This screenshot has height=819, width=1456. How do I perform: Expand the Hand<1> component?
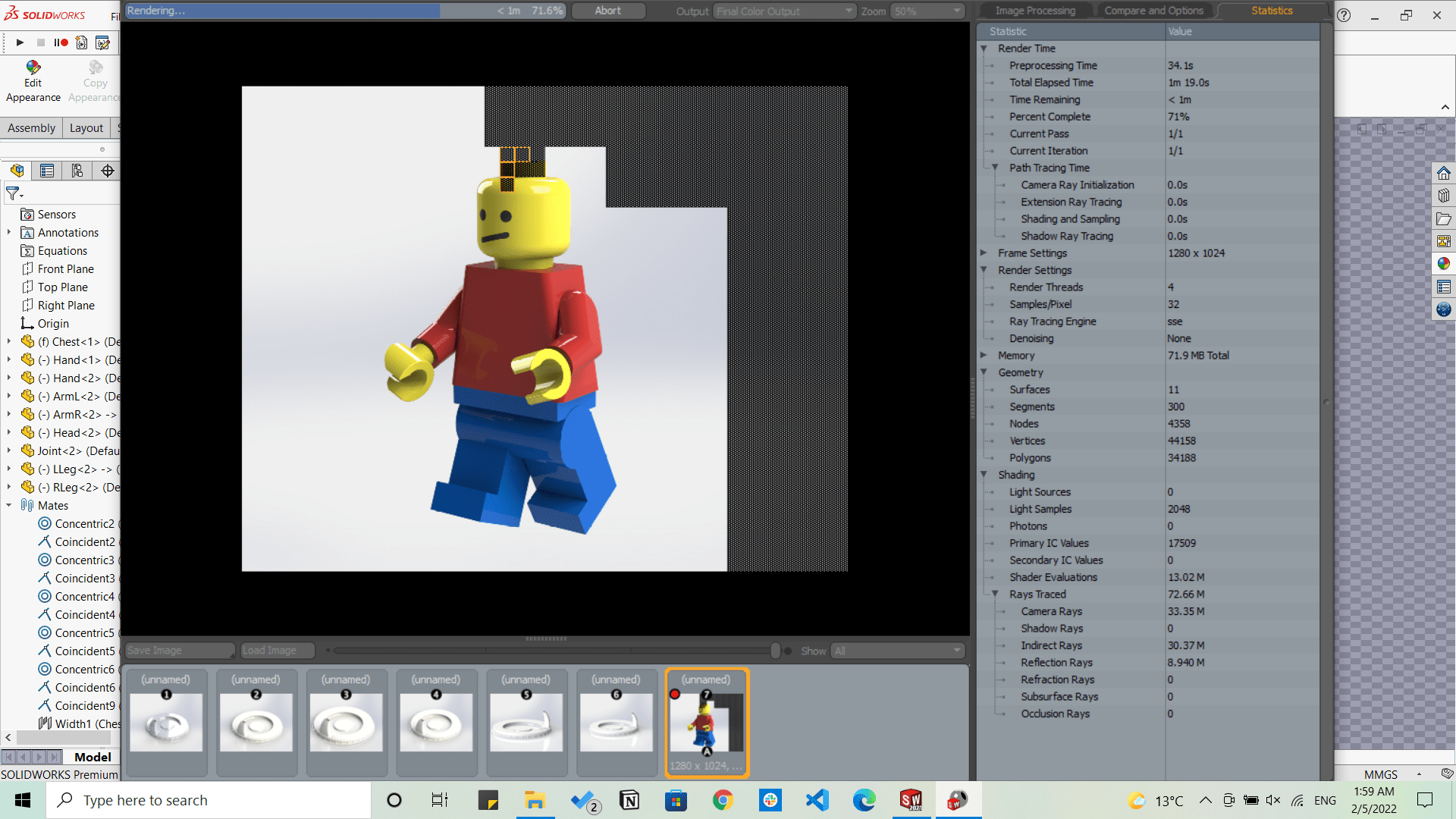tap(9, 360)
